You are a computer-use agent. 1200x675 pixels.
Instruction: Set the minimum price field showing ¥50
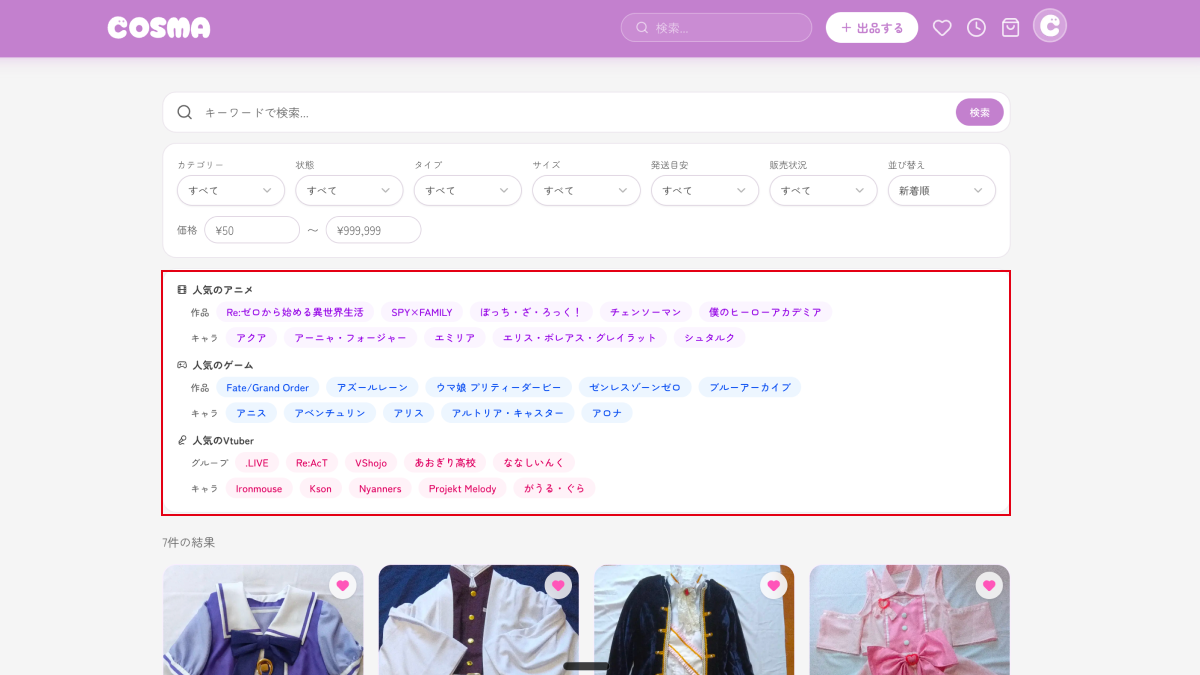click(x=251, y=229)
